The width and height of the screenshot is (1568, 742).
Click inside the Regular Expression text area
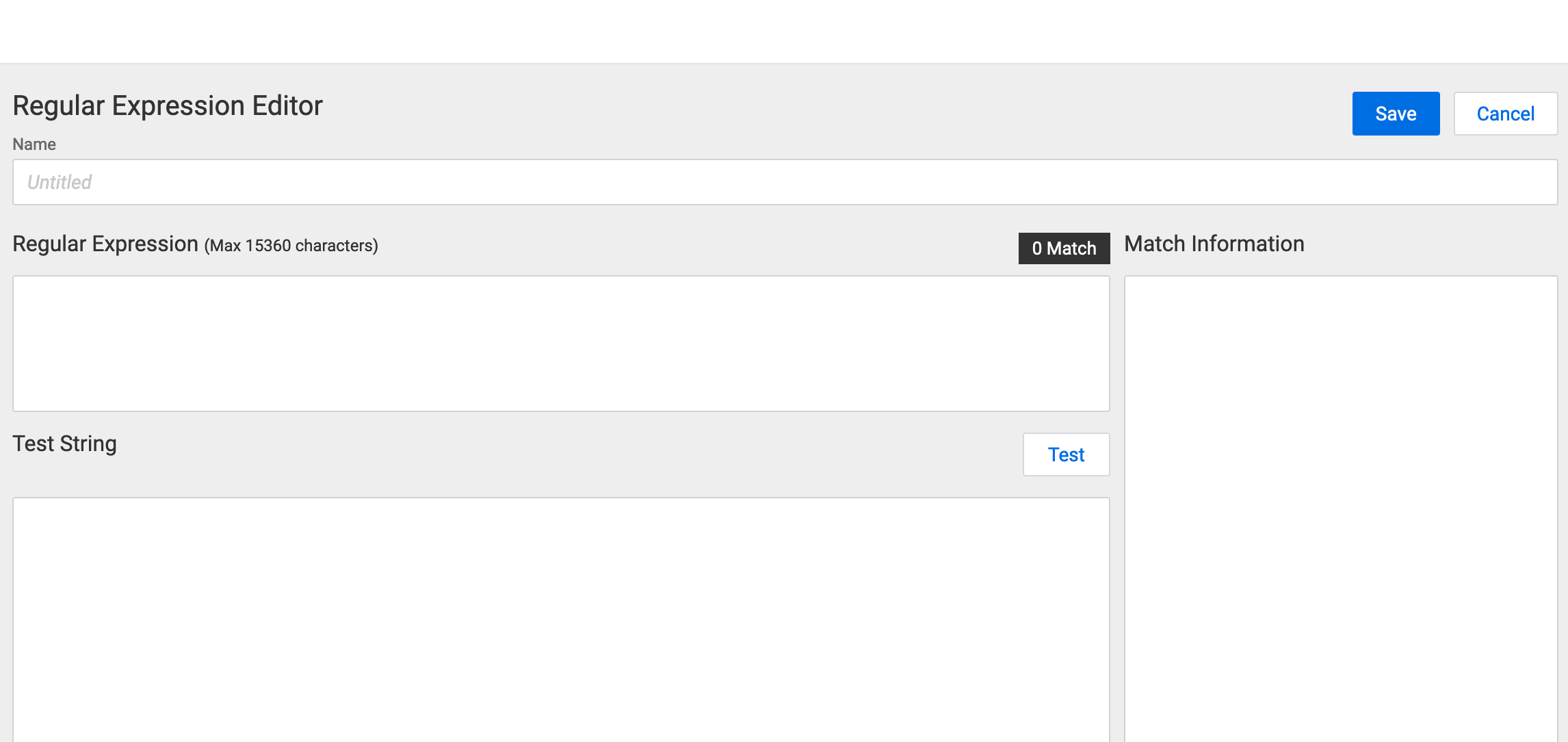point(561,342)
